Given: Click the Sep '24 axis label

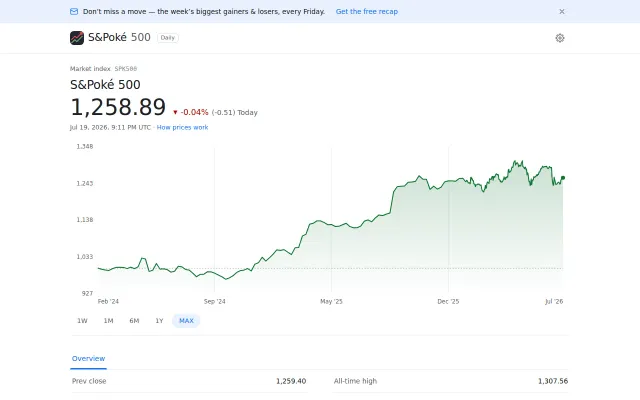Looking at the screenshot, I should [x=215, y=302].
